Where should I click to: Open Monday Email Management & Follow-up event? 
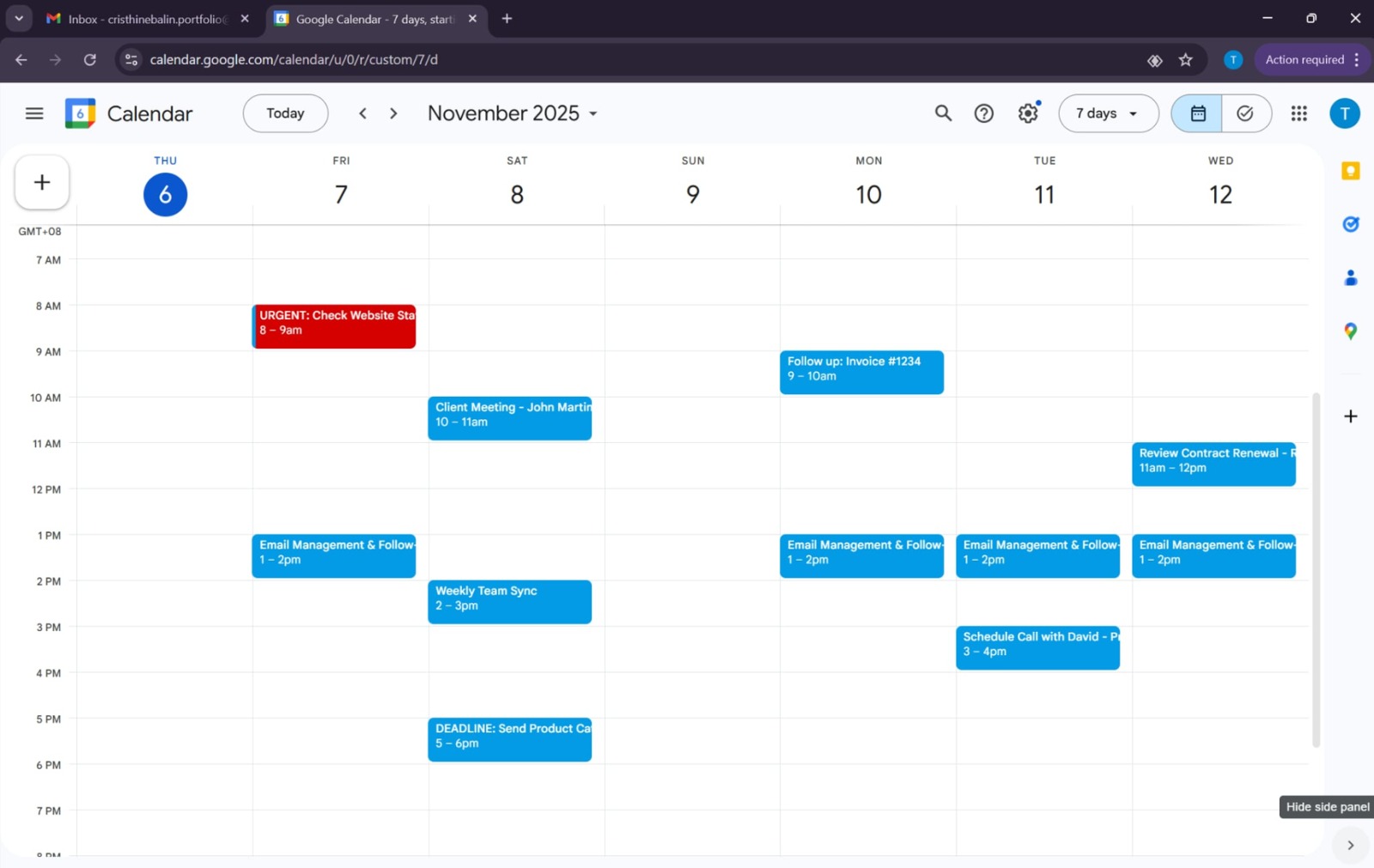point(861,556)
